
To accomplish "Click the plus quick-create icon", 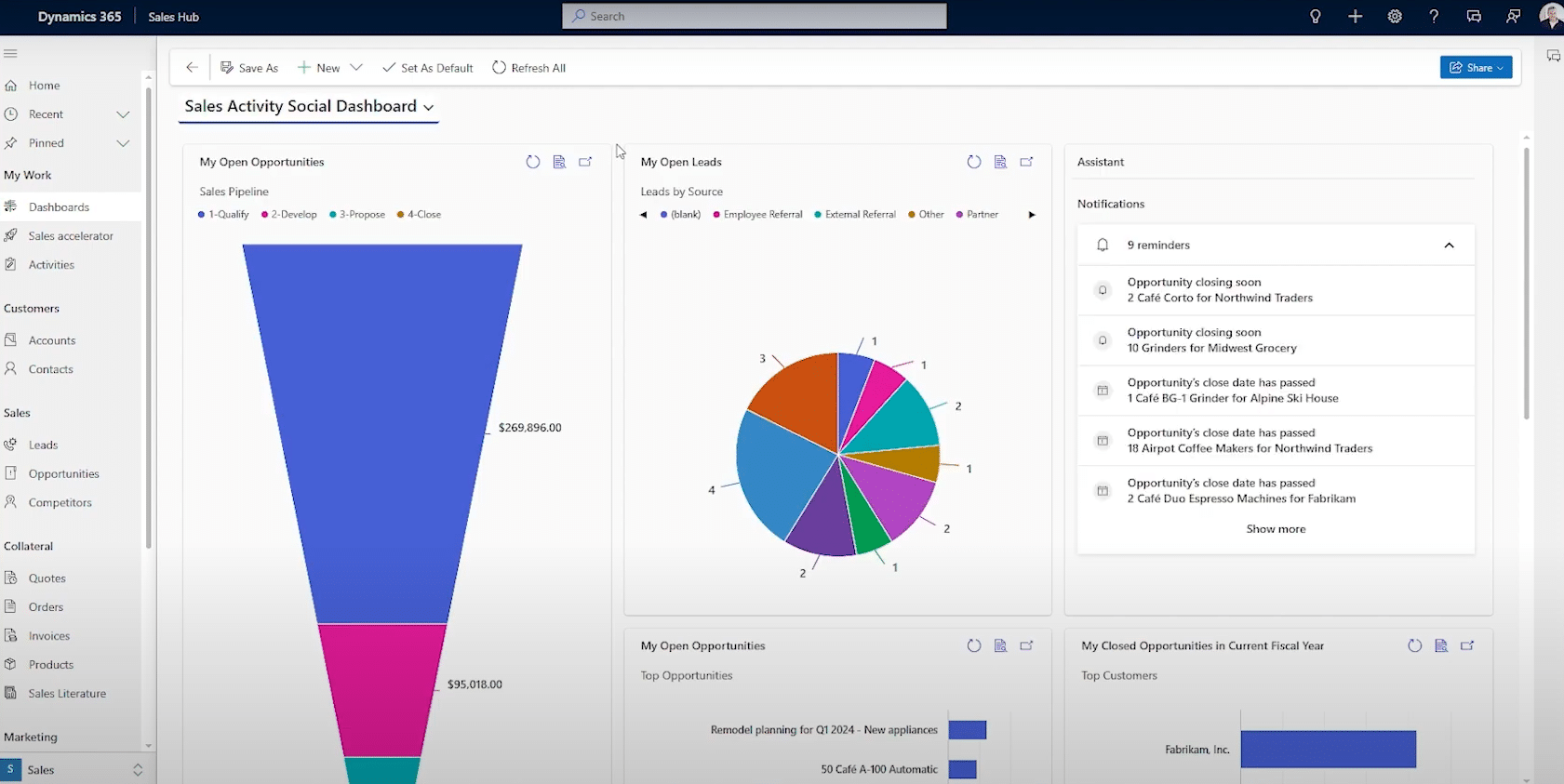I will [x=1355, y=17].
